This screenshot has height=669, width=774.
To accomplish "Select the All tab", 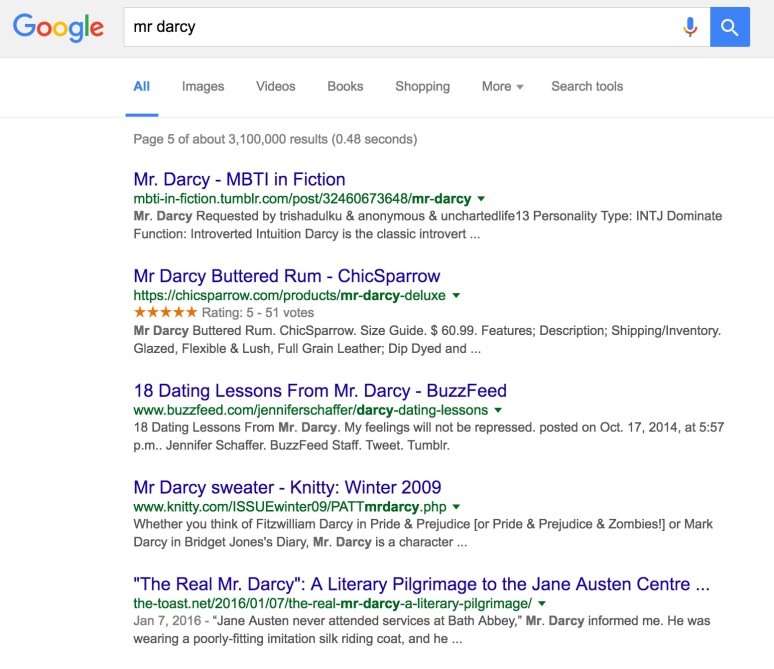I will [x=142, y=86].
